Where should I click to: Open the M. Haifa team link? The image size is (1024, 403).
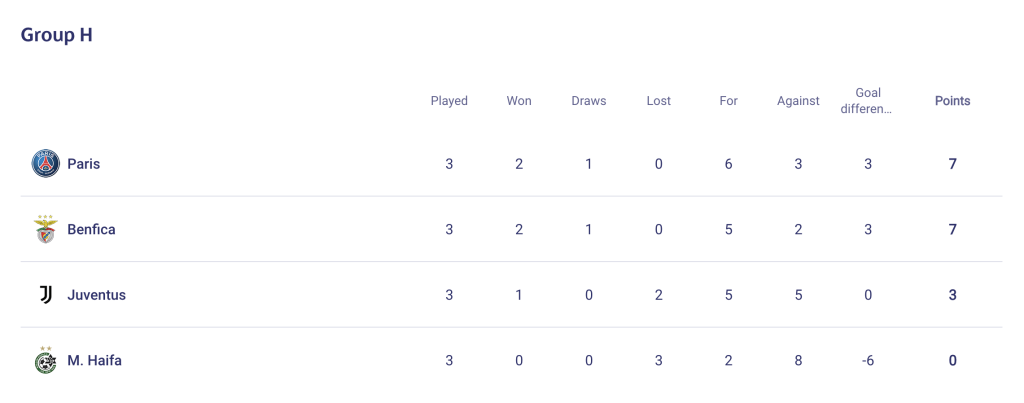(x=95, y=360)
